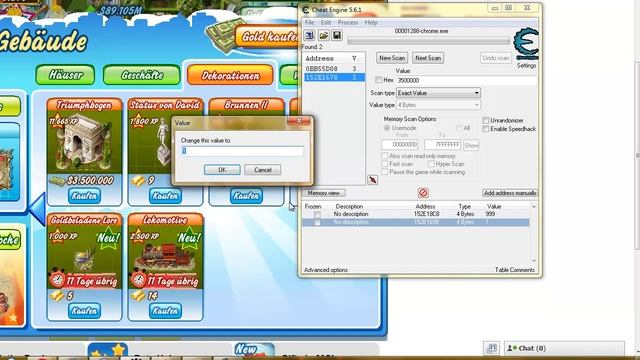
Task: Toggle the Fast scan checkbox
Action: click(x=384, y=164)
